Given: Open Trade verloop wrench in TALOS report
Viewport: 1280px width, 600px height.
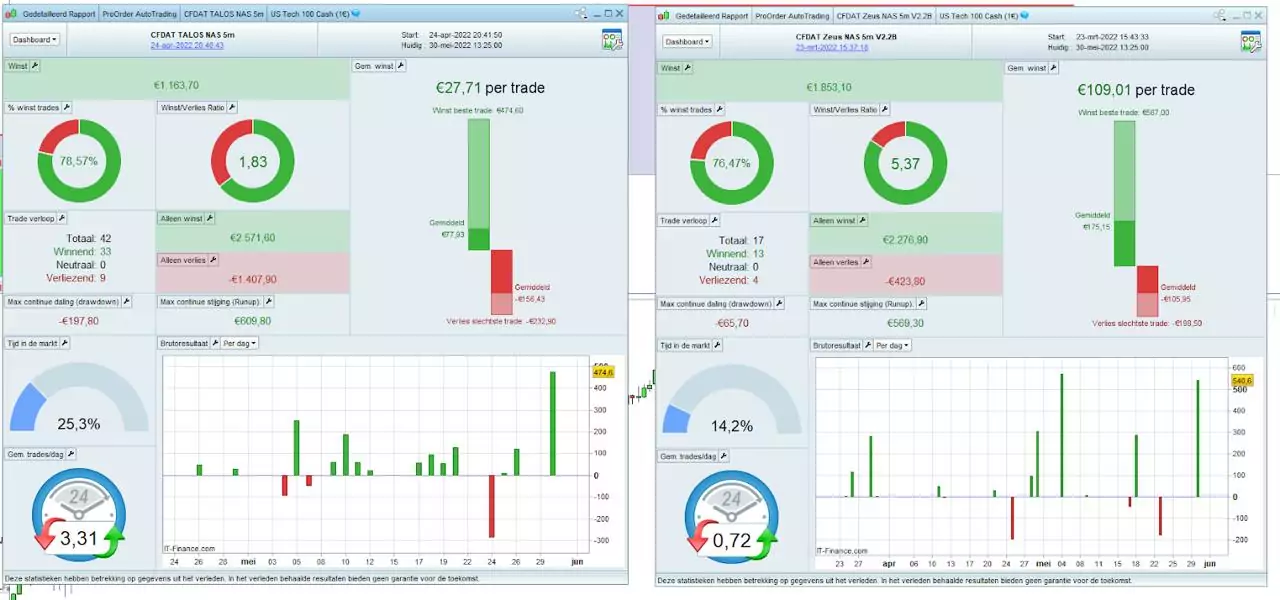Looking at the screenshot, I should (x=61, y=217).
